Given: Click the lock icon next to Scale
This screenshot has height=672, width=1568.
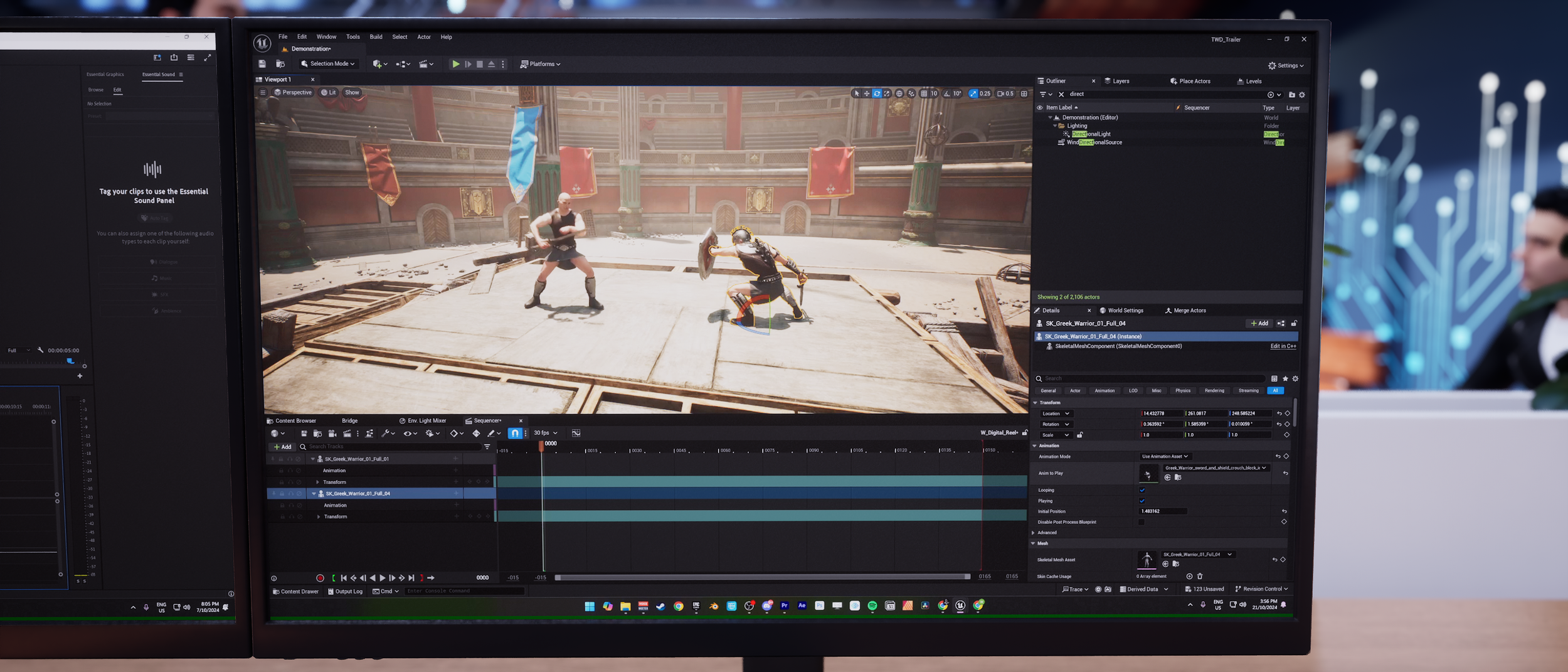Looking at the screenshot, I should [x=1079, y=435].
